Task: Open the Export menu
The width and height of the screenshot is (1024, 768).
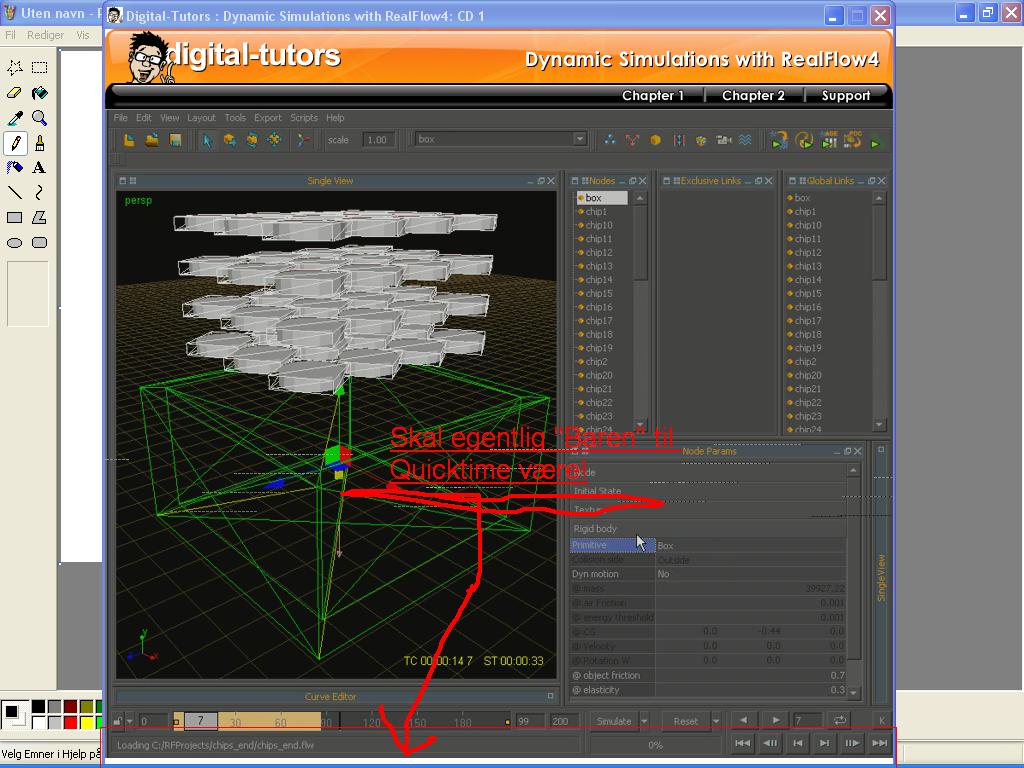Action: (x=268, y=118)
